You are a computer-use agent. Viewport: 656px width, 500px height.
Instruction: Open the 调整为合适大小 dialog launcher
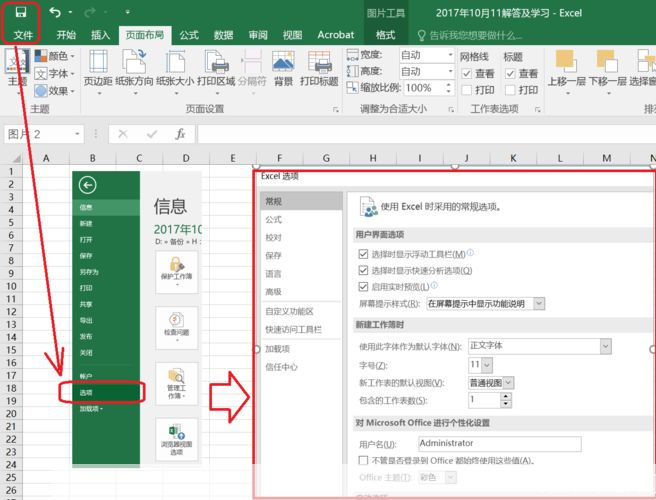tap(451, 110)
